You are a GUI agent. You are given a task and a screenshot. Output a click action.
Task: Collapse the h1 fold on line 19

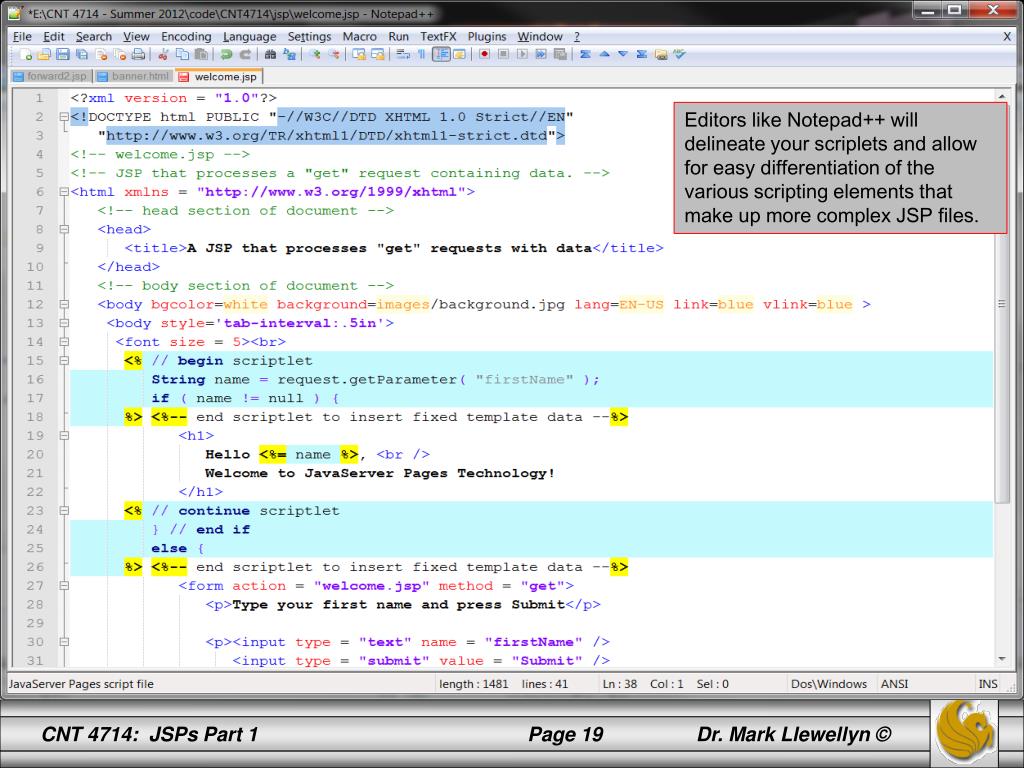click(x=64, y=436)
